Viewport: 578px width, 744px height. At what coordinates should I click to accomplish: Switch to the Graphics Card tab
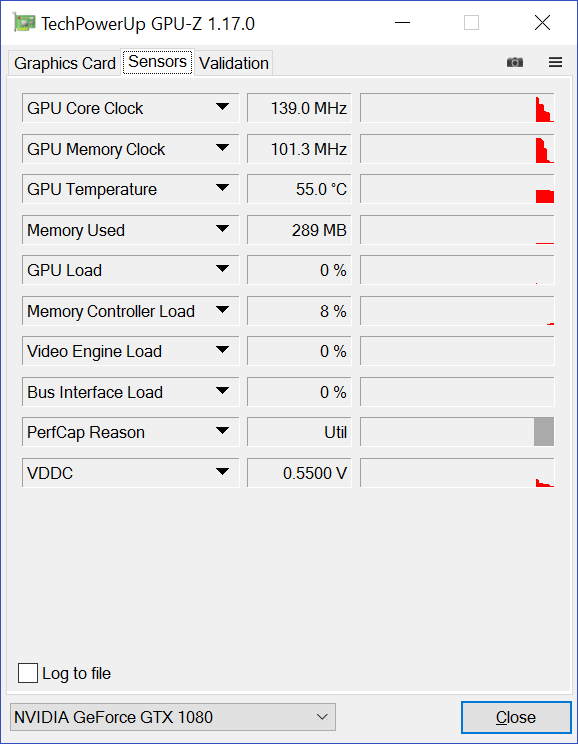click(65, 63)
